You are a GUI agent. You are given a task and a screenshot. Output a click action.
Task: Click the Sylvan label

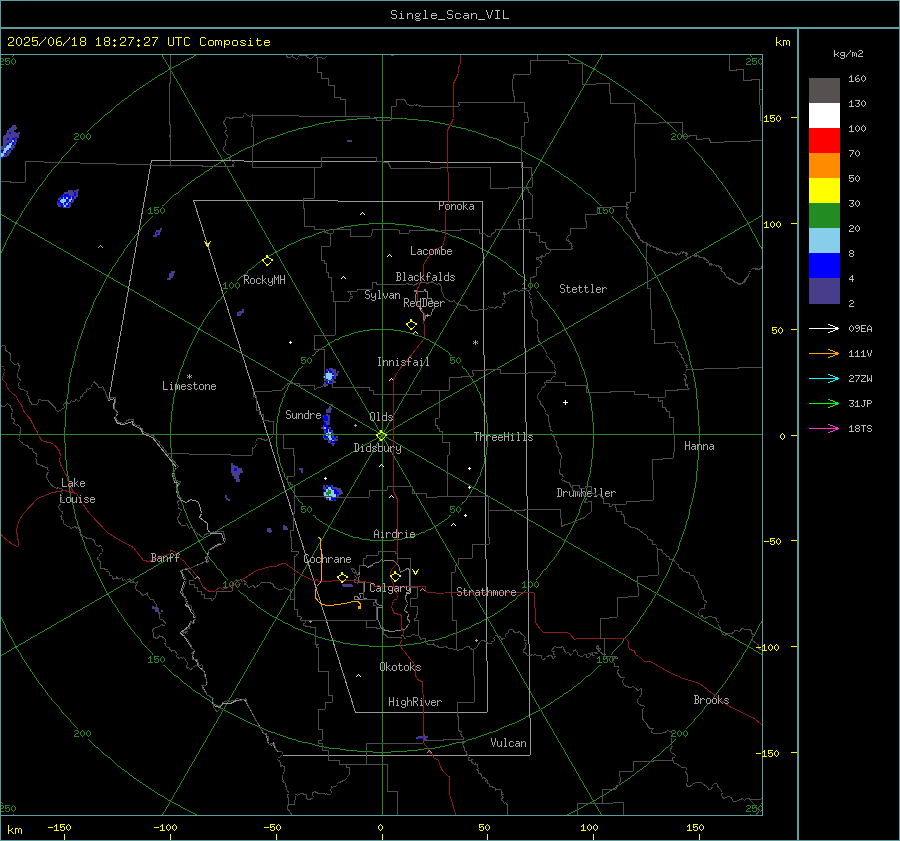382,295
